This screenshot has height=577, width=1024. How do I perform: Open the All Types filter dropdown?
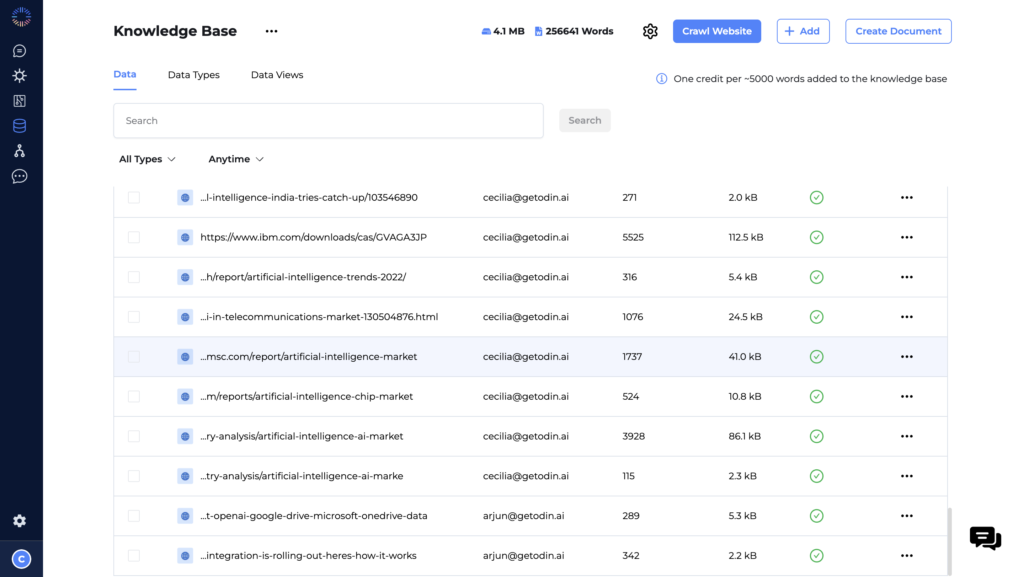click(x=146, y=159)
